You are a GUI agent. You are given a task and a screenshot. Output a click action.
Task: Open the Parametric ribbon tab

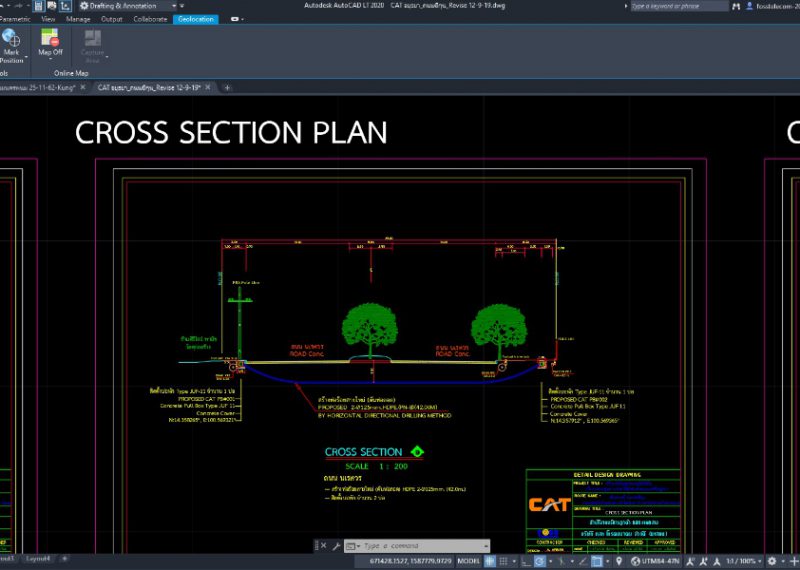click(15, 19)
